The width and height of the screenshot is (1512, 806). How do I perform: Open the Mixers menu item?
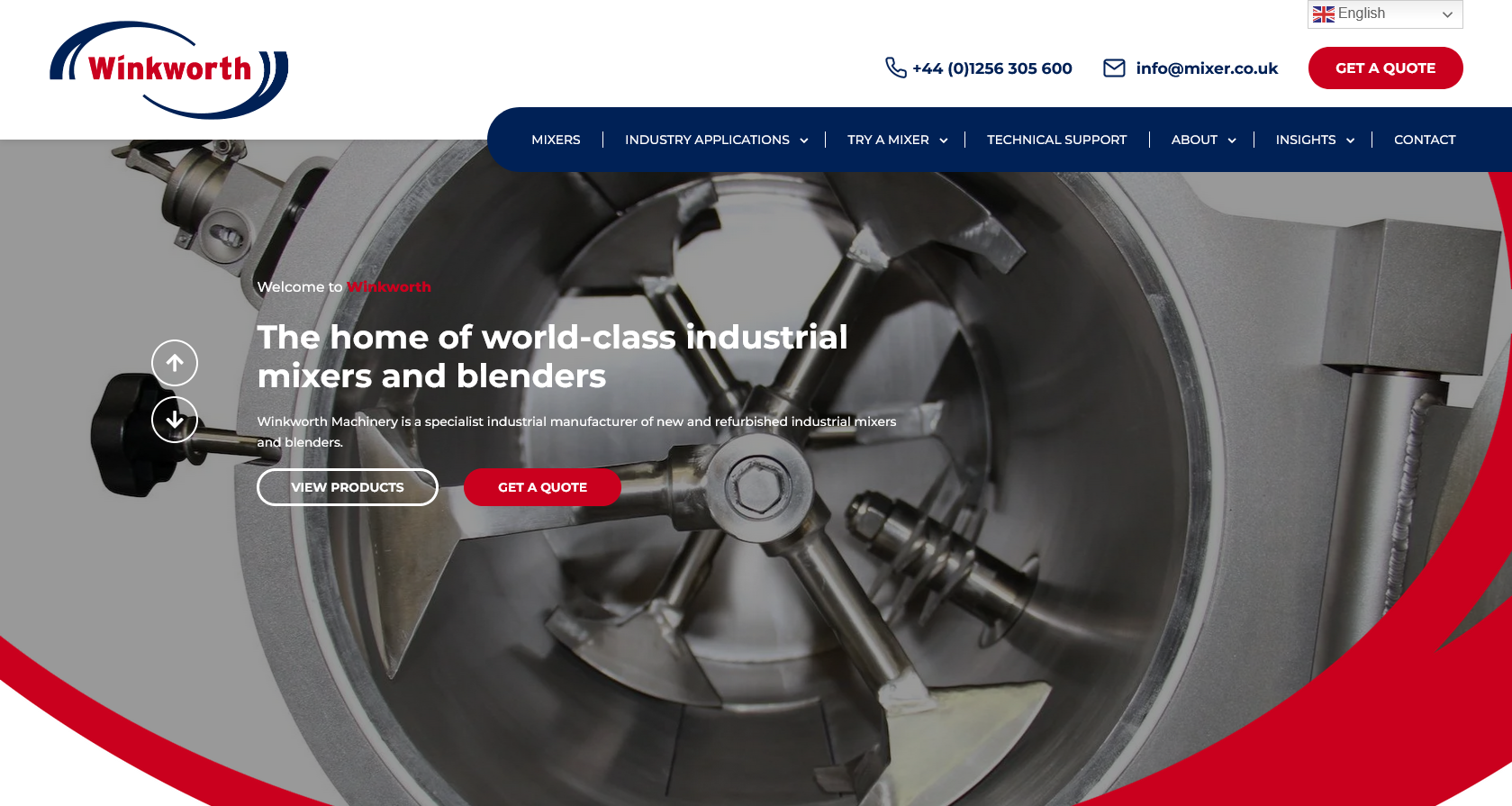point(556,140)
